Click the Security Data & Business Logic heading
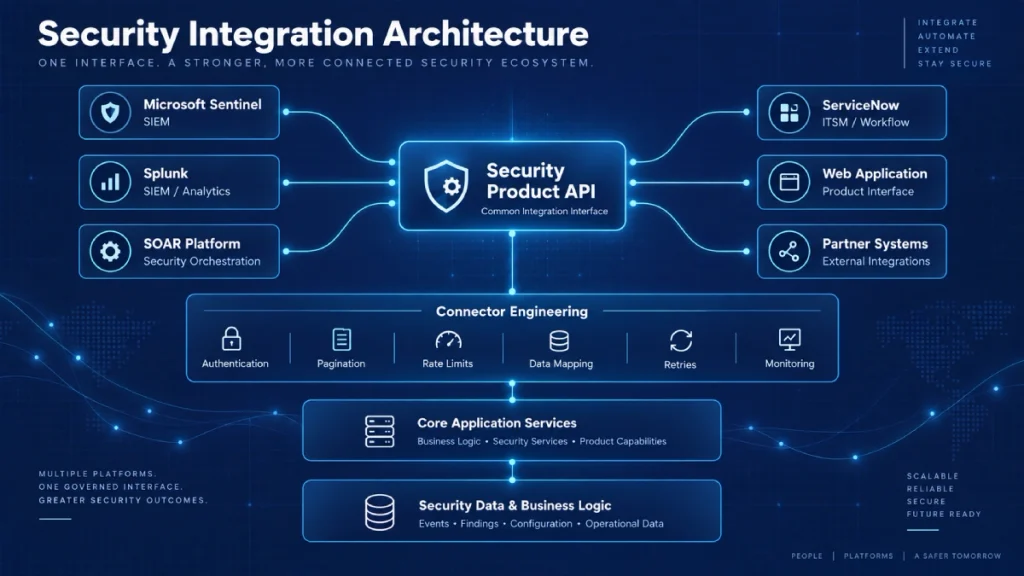Screen dimensions: 1024x576 point(515,505)
